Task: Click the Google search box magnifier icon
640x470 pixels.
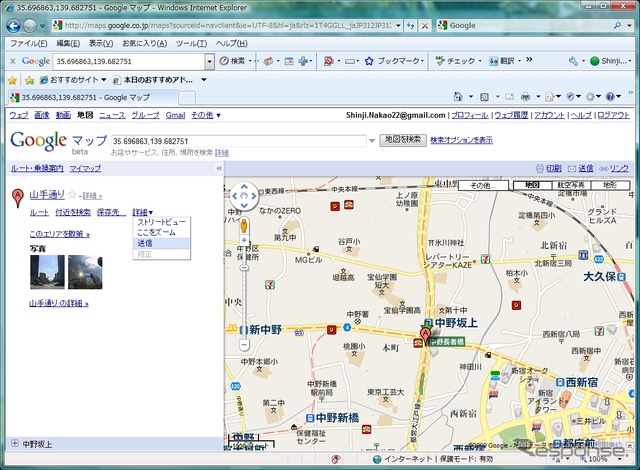Action: (x=618, y=25)
